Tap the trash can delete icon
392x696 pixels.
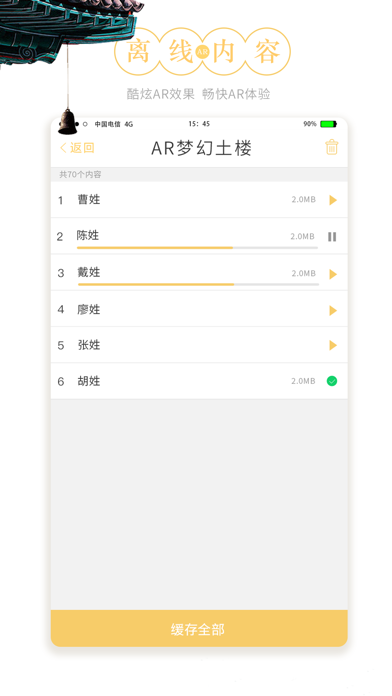pos(332,147)
